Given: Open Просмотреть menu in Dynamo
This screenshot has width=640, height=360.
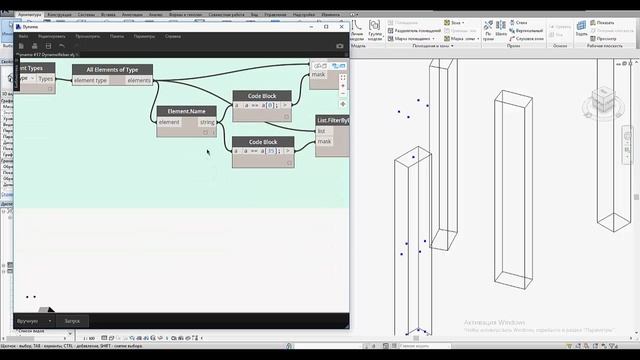Looking at the screenshot, I should click(x=88, y=36).
